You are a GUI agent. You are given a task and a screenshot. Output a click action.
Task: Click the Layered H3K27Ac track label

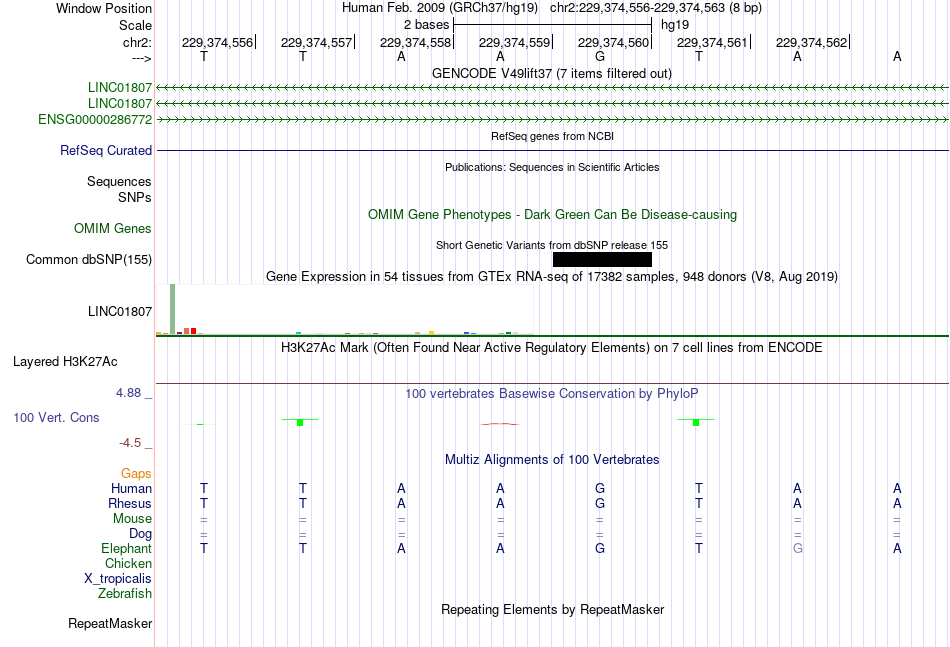point(65,362)
